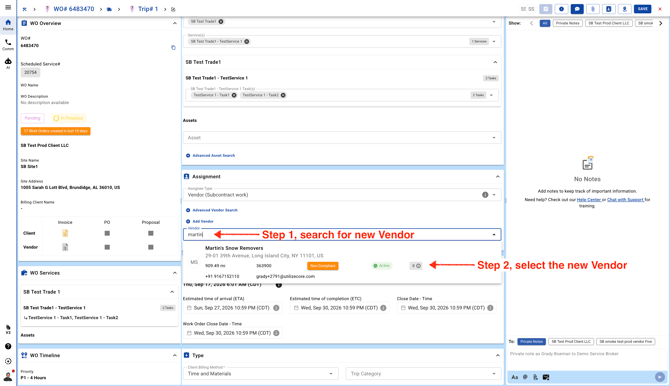The image size is (670, 386).
Task: Remove TestService 1 - Task2 chip
Action: pyautogui.click(x=283, y=95)
